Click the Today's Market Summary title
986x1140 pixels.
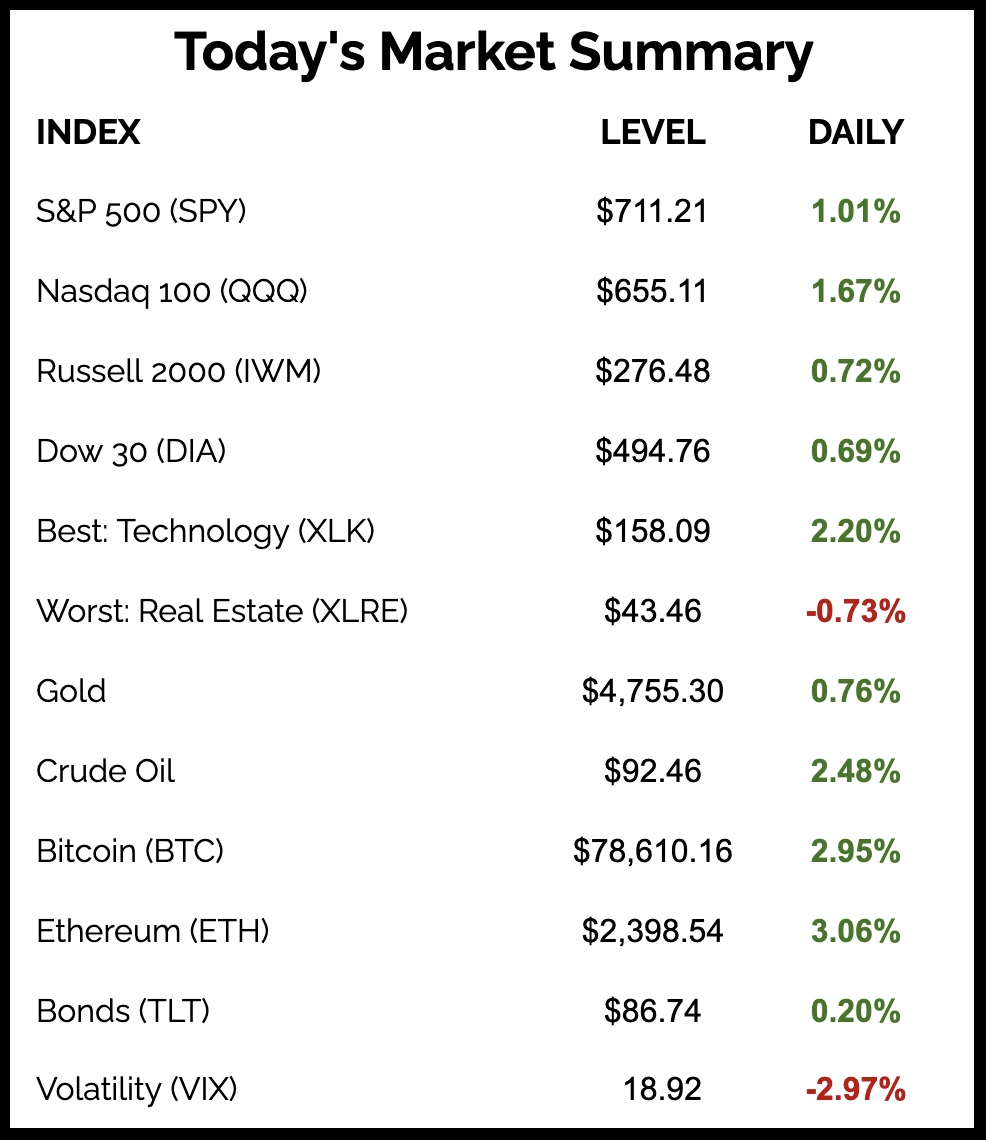(x=493, y=54)
